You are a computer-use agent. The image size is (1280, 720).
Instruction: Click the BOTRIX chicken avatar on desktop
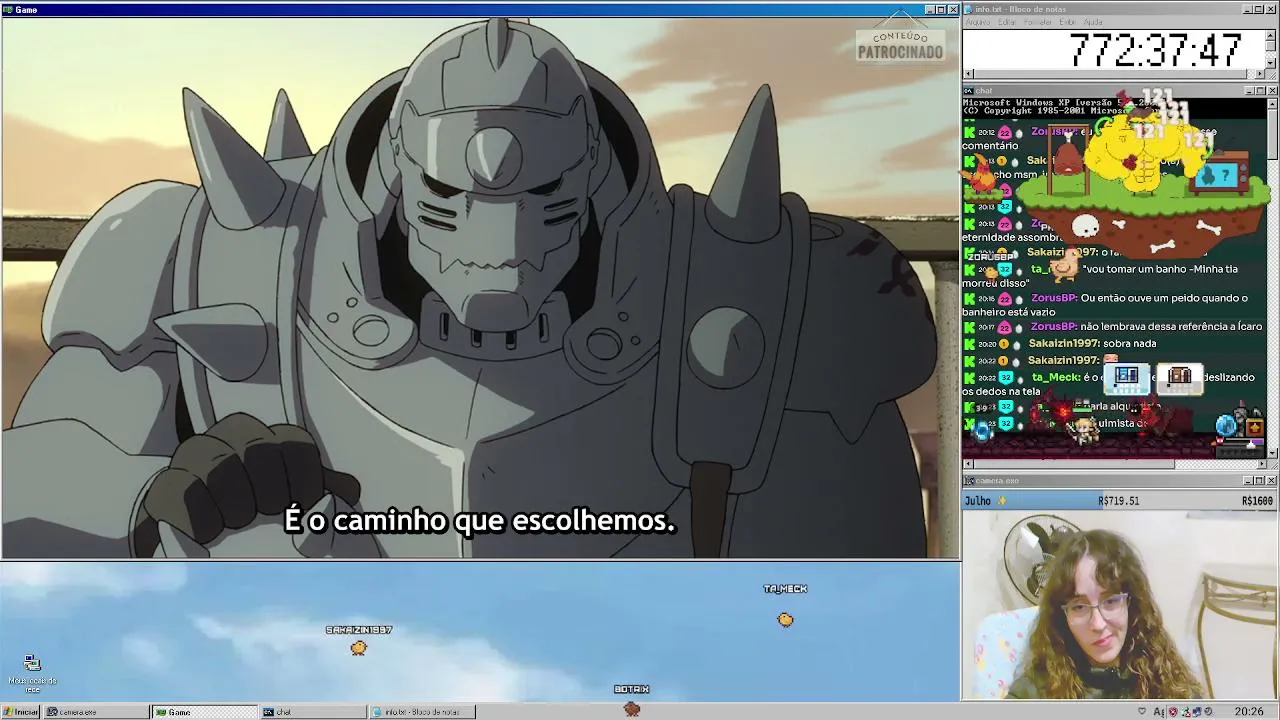(631, 708)
